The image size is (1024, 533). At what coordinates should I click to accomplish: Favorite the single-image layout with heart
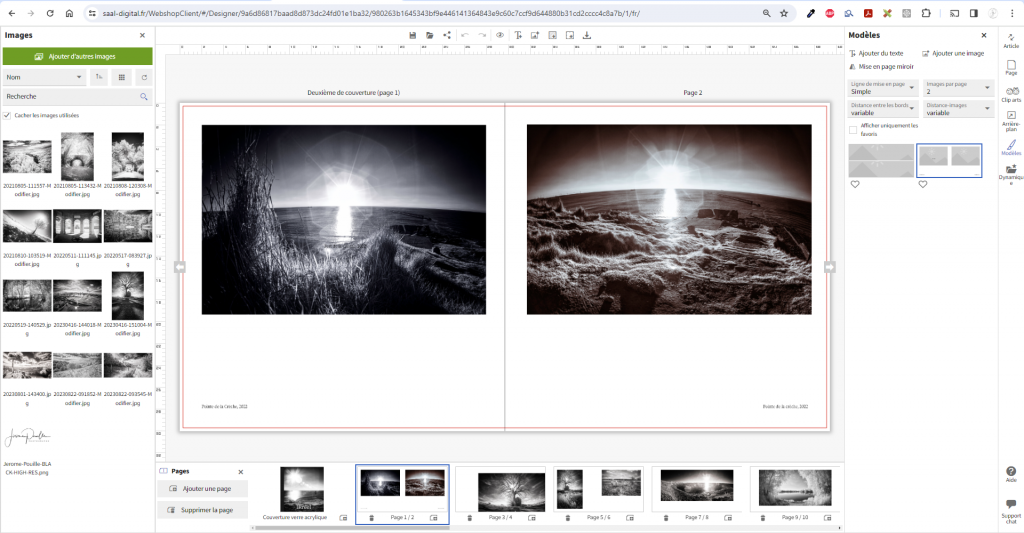pyautogui.click(x=855, y=184)
